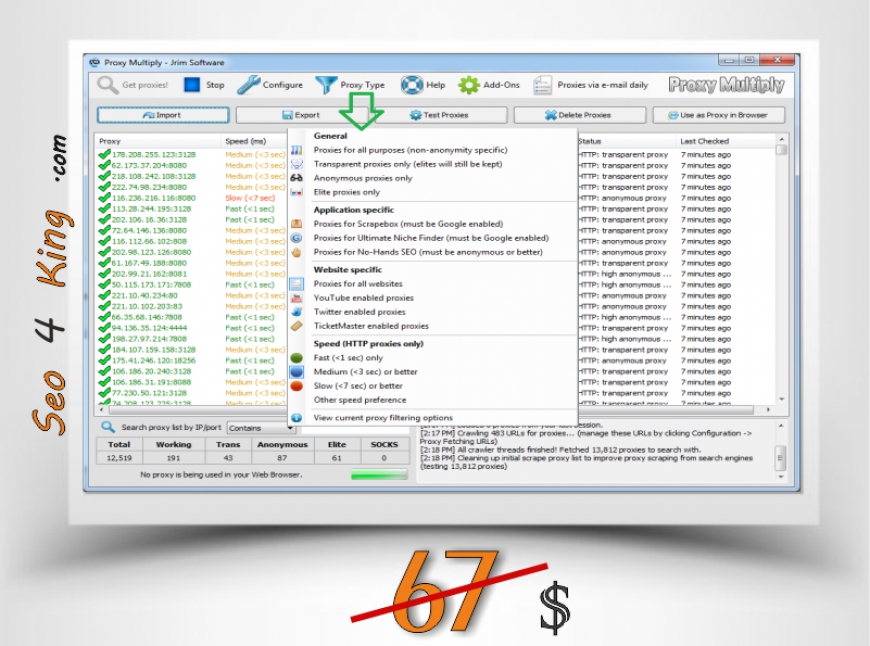Click blue circle Medium speed icon
This screenshot has width=870, height=646.
point(297,372)
